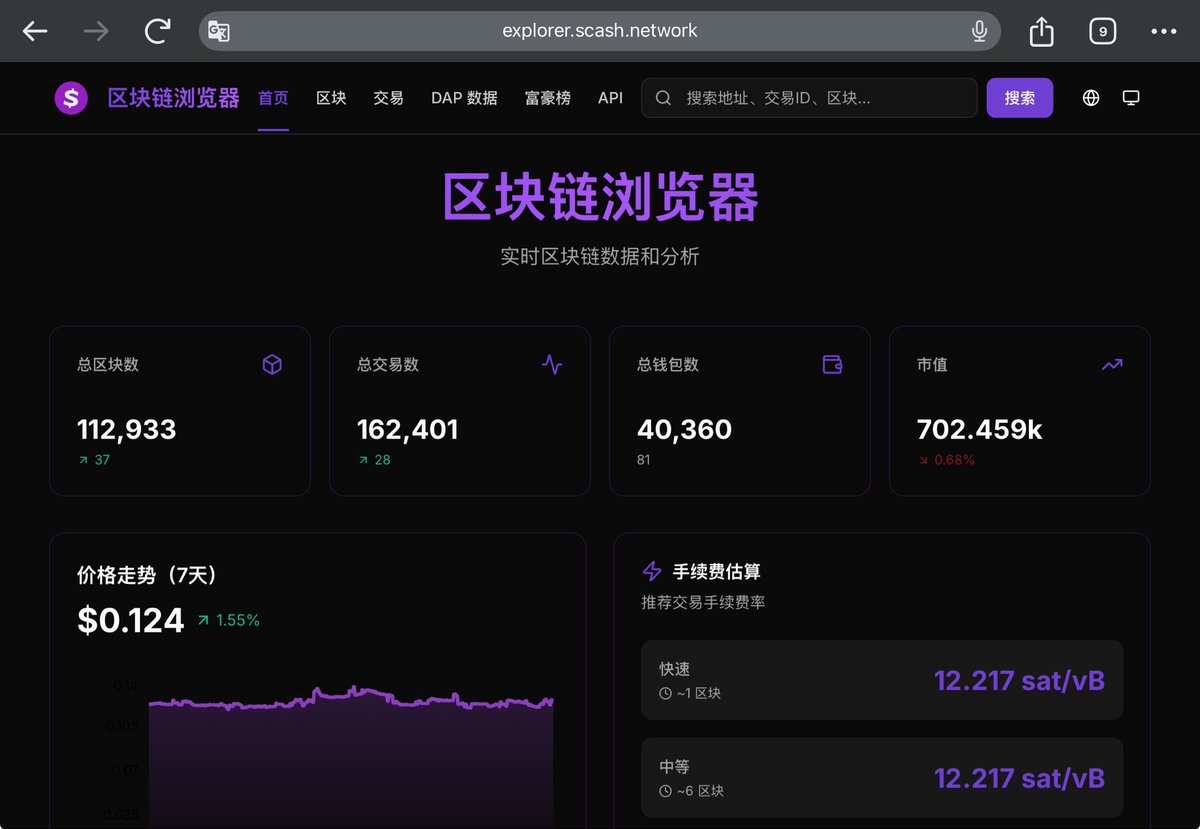The height and width of the screenshot is (829, 1200).
Task: Click the translate icon in the address bar
Action: (219, 32)
